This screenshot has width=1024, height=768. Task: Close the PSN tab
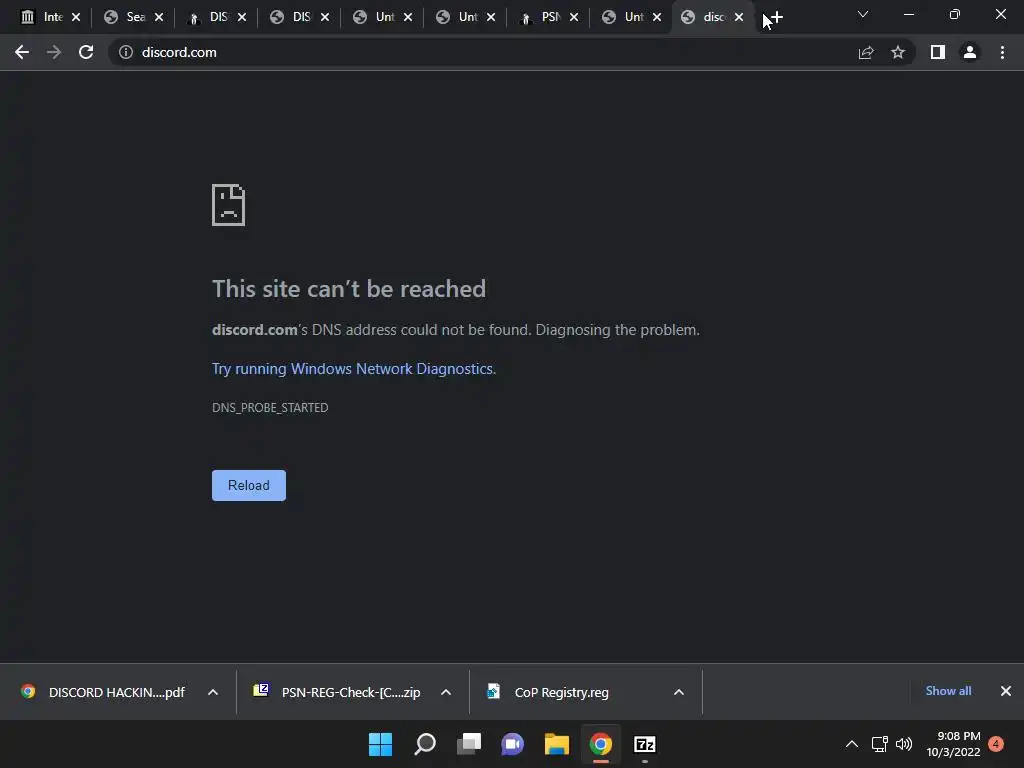(x=574, y=18)
